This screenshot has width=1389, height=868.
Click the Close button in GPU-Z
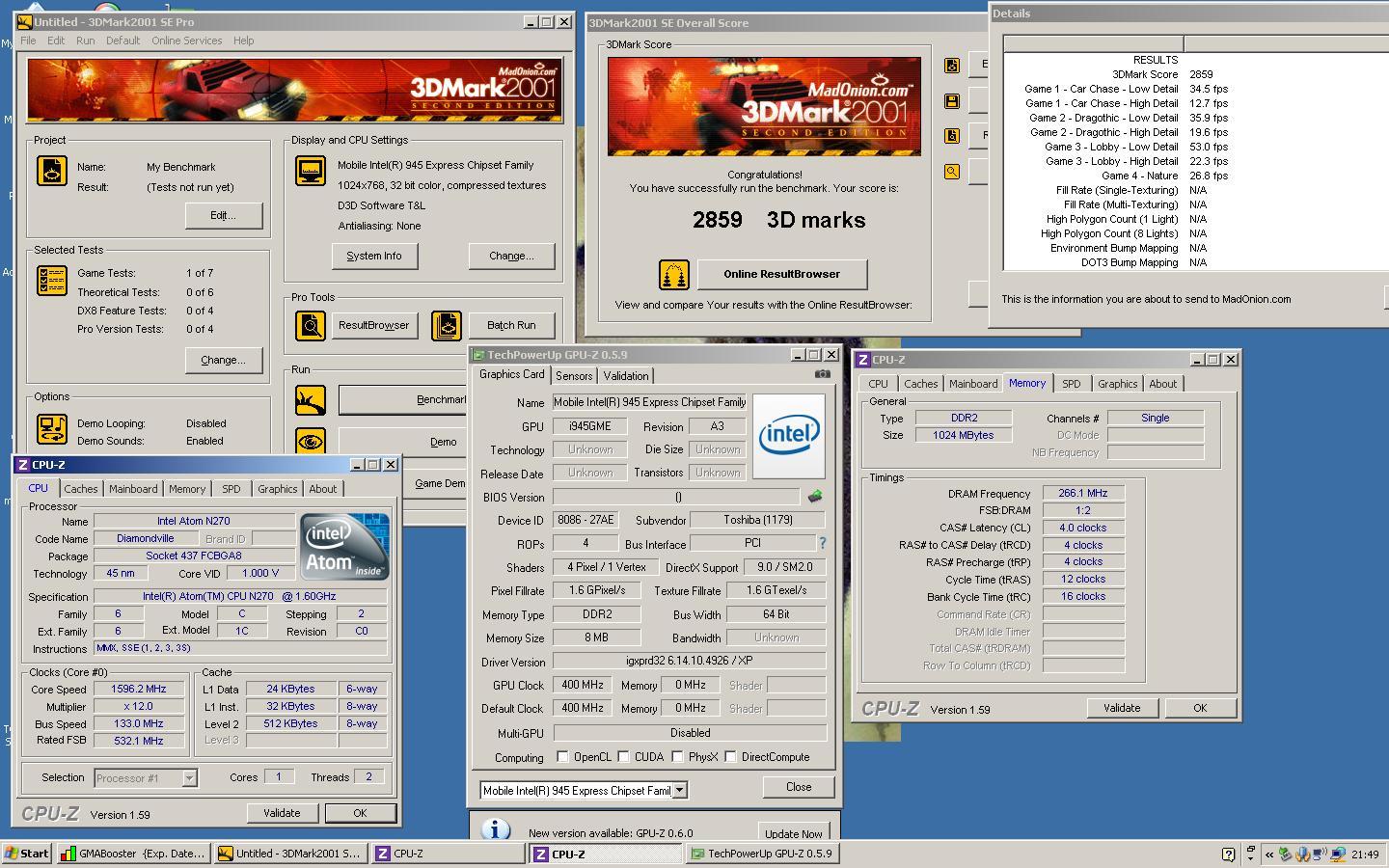pos(799,787)
